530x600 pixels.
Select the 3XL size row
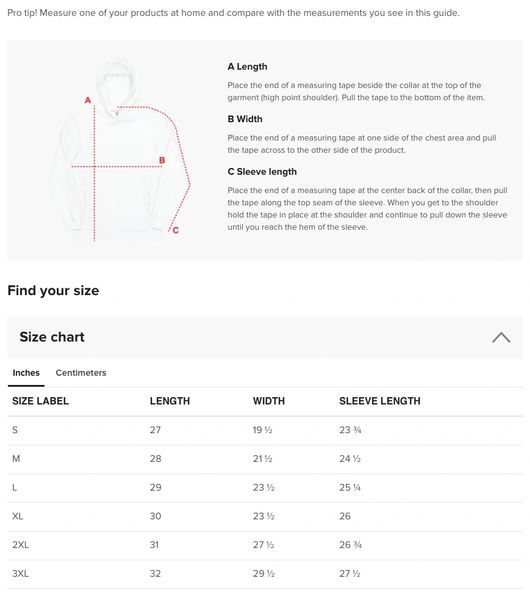tap(265, 574)
